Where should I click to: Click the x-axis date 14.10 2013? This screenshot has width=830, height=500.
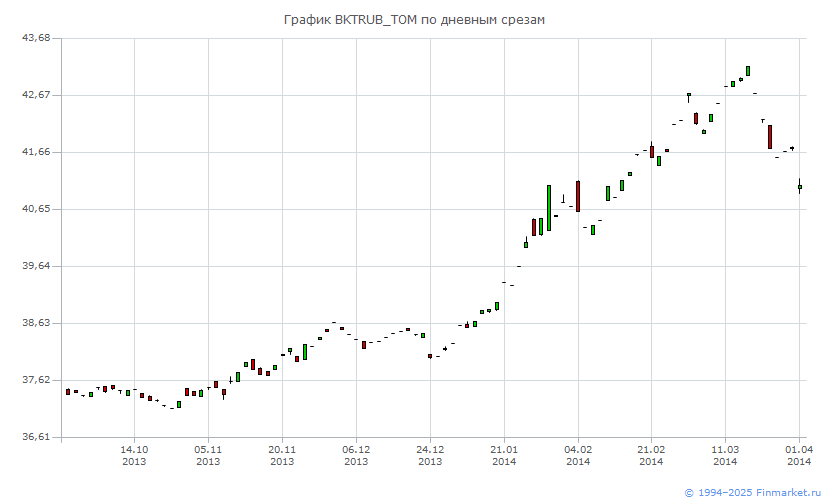click(x=134, y=456)
